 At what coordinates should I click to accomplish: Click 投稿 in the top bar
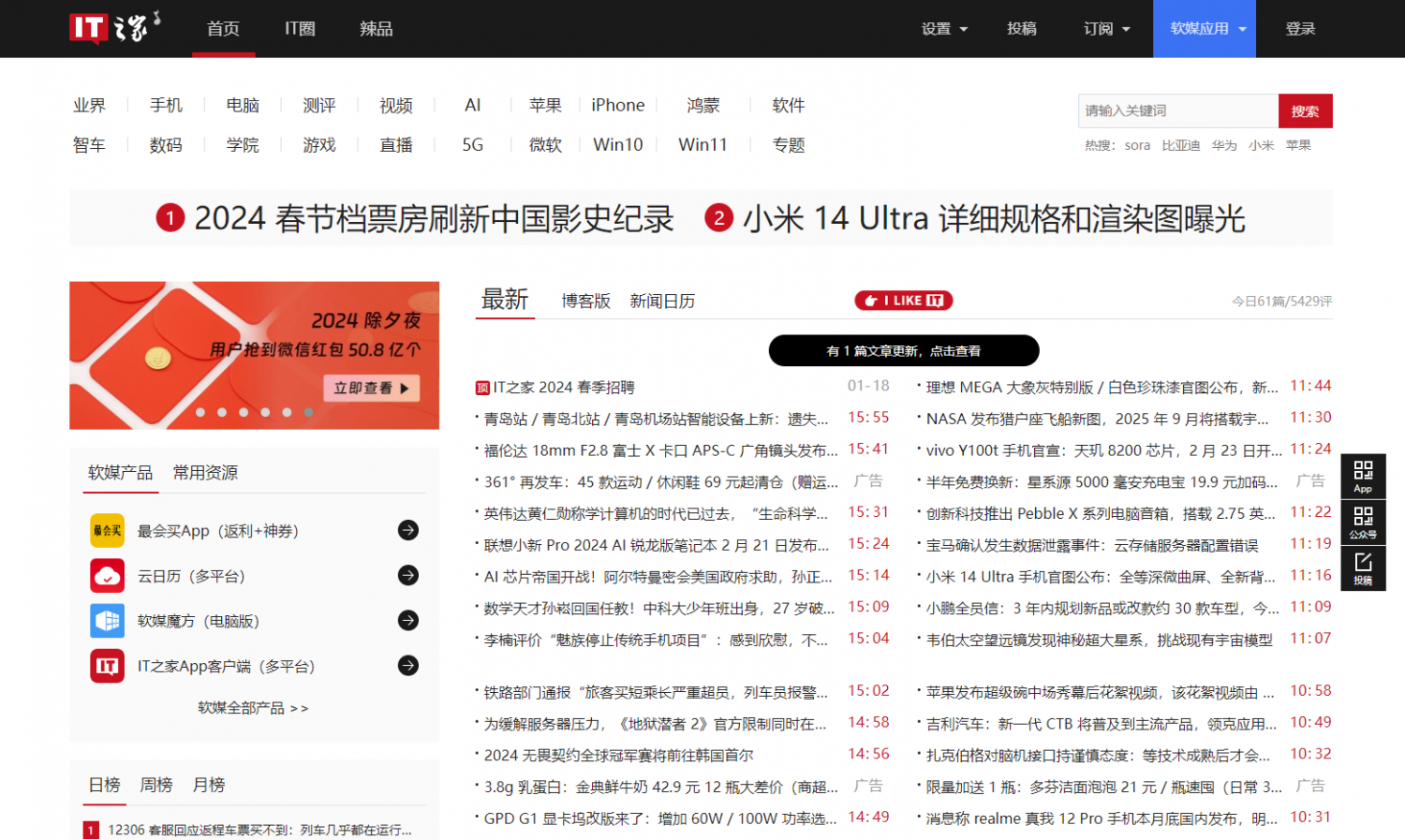1022,29
